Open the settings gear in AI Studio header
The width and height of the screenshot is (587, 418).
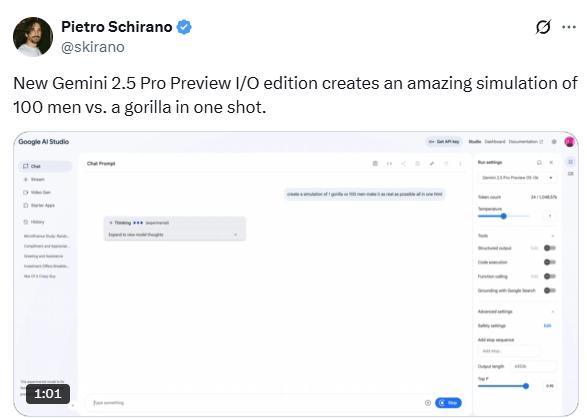tap(554, 142)
